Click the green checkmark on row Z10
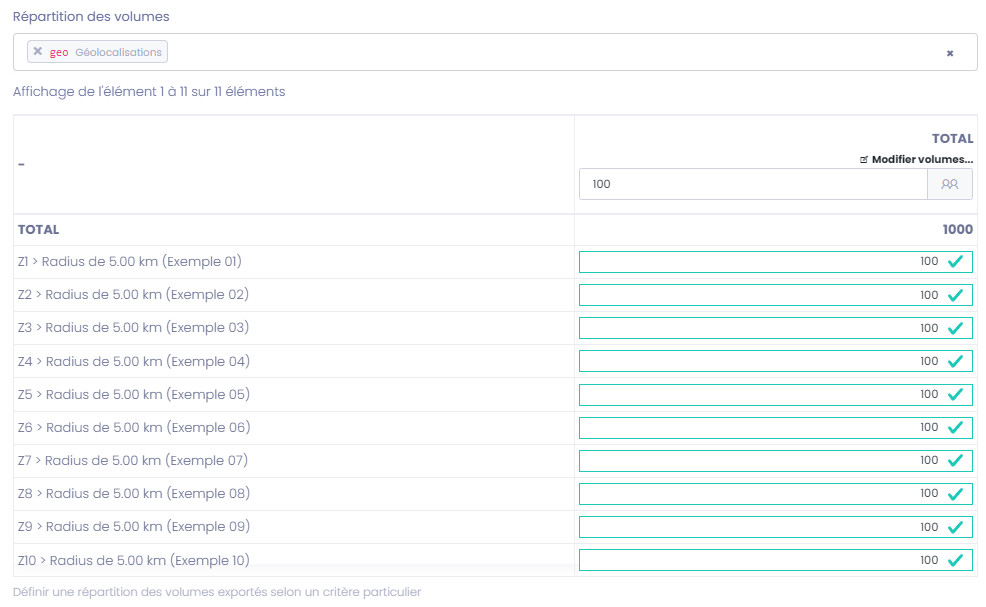 coord(955,560)
